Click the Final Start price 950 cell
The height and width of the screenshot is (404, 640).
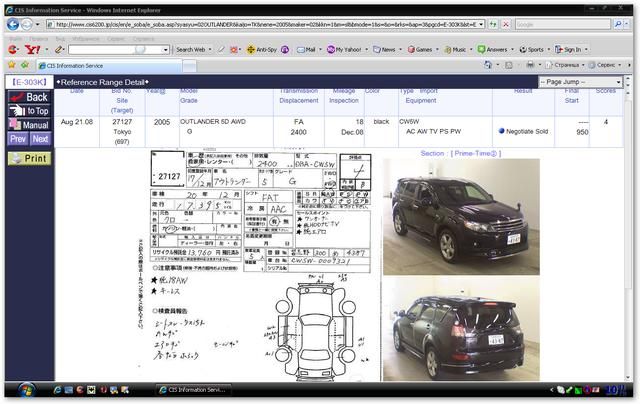tap(582, 132)
